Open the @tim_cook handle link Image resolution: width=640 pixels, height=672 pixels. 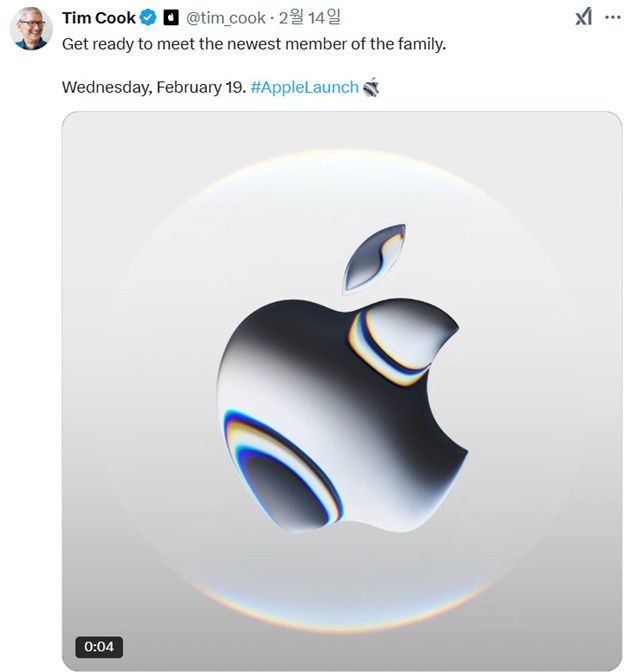226,18
